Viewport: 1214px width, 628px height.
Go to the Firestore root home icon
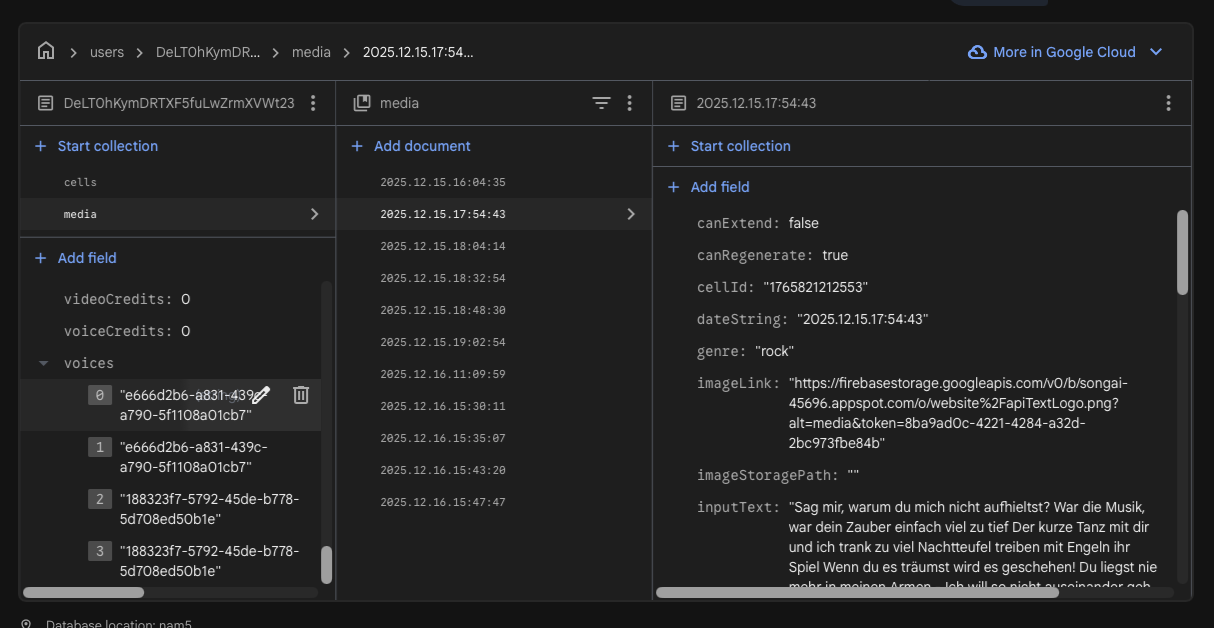point(46,51)
